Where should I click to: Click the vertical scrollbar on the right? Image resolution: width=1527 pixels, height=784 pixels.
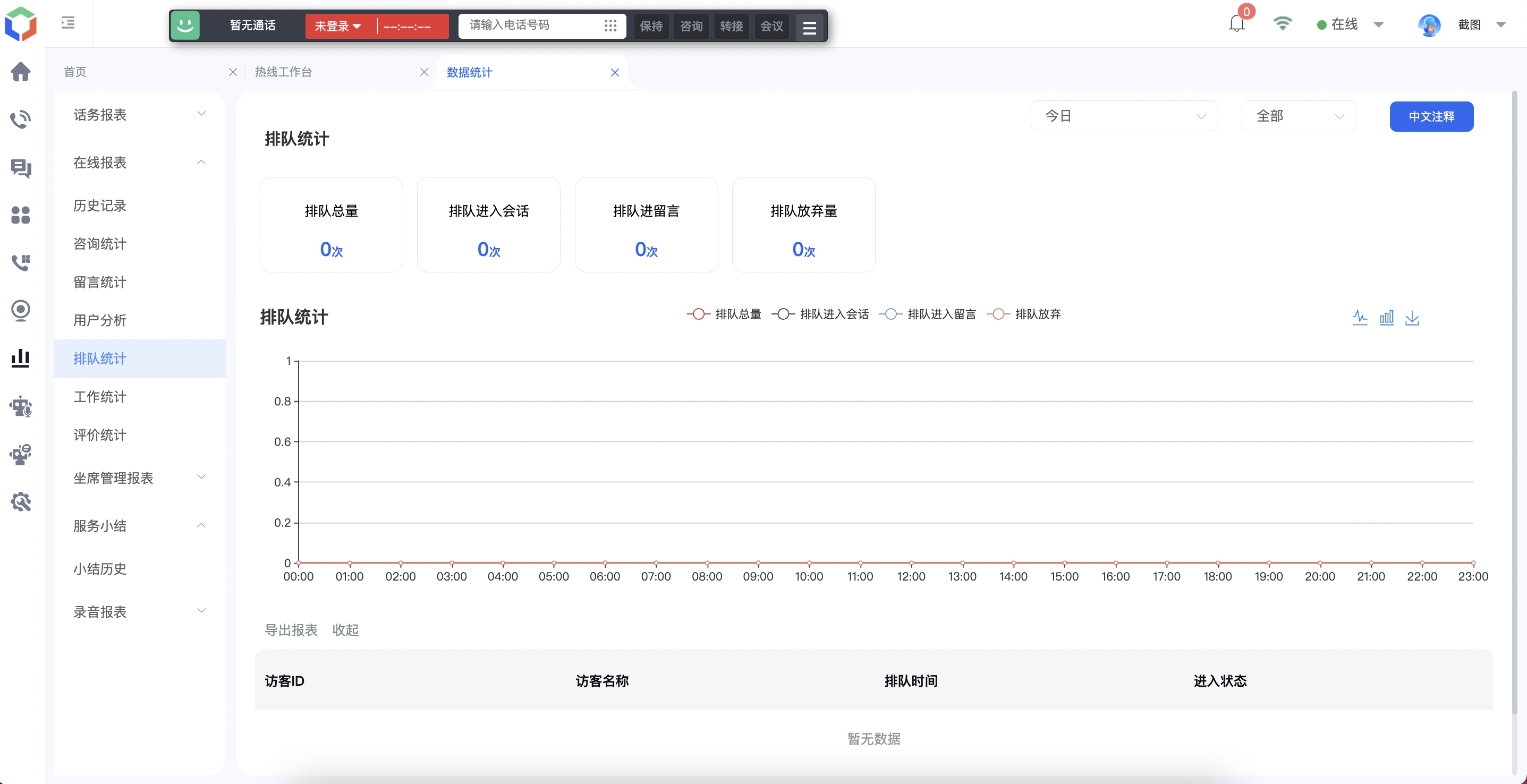1515,403
